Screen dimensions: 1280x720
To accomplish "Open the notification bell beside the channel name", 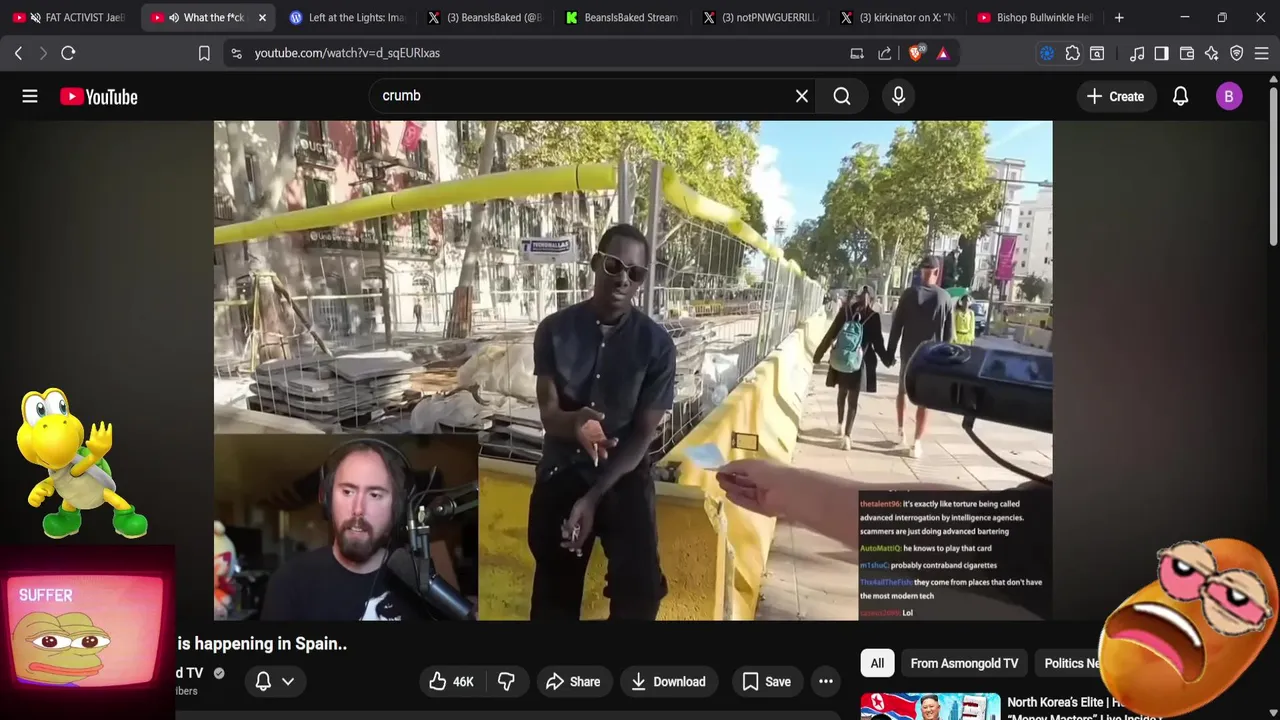I will (x=263, y=681).
